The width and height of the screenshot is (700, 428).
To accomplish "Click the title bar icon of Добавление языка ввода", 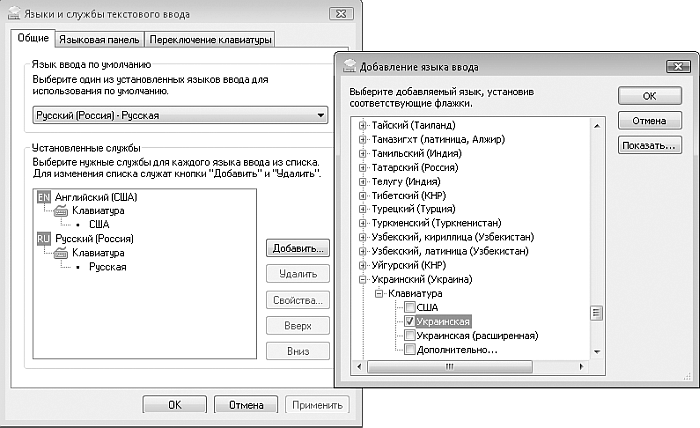I will click(349, 67).
